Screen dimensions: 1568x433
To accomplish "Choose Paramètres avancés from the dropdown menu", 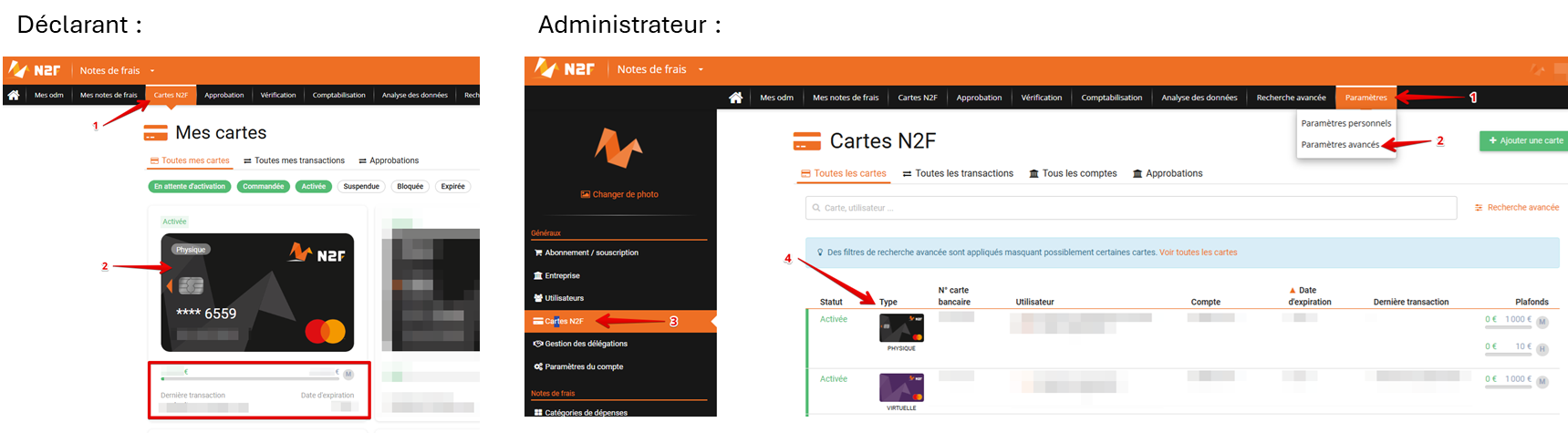I will click(1340, 144).
